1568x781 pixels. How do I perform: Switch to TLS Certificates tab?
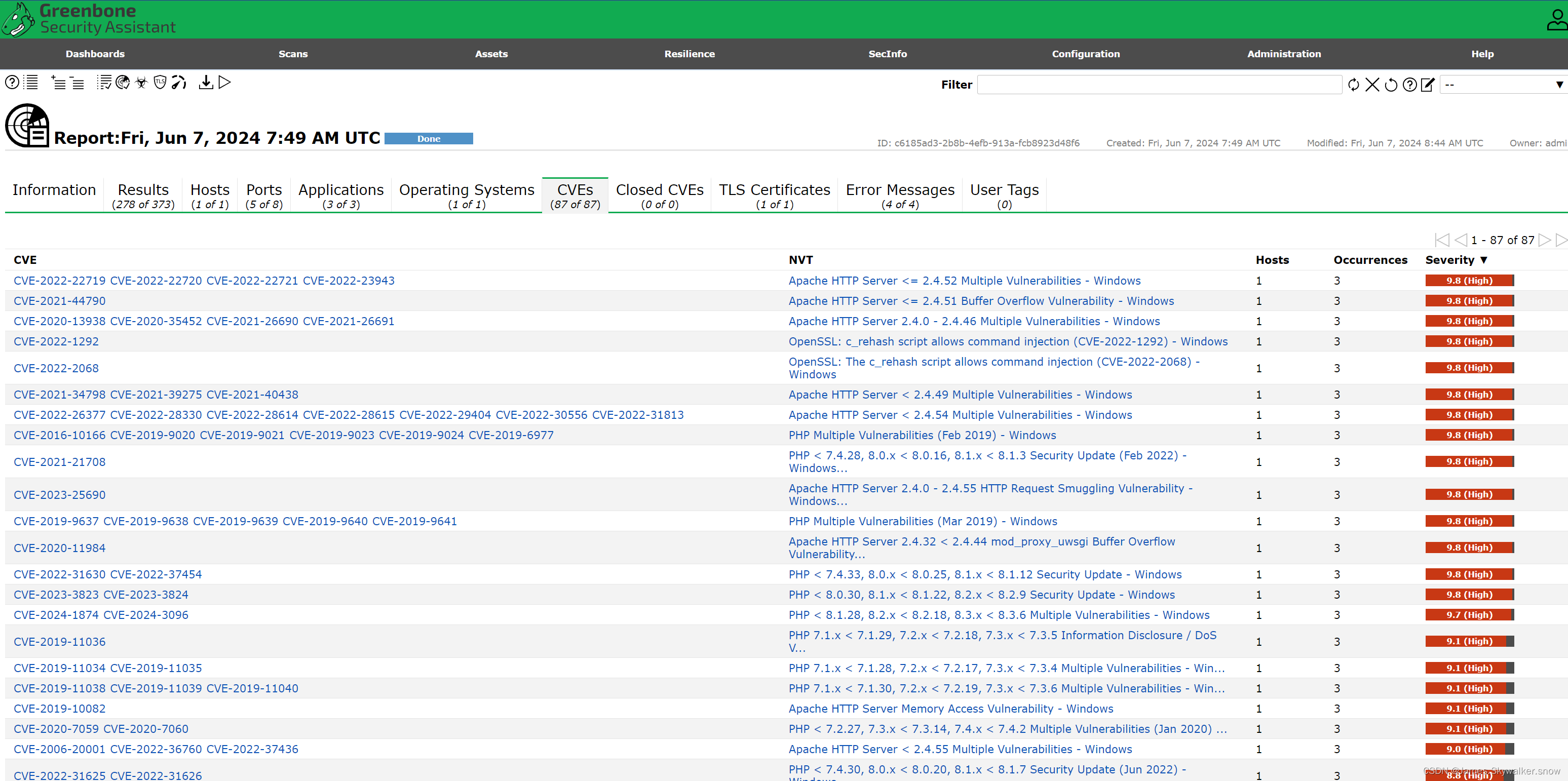pyautogui.click(x=774, y=196)
